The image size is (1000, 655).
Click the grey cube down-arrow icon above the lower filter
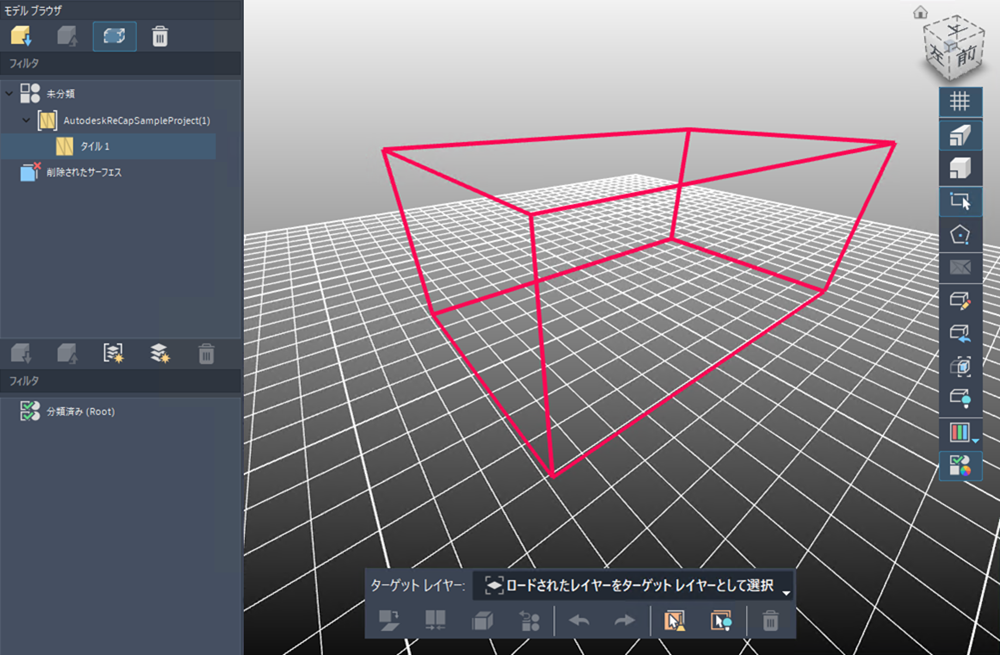pos(21,353)
